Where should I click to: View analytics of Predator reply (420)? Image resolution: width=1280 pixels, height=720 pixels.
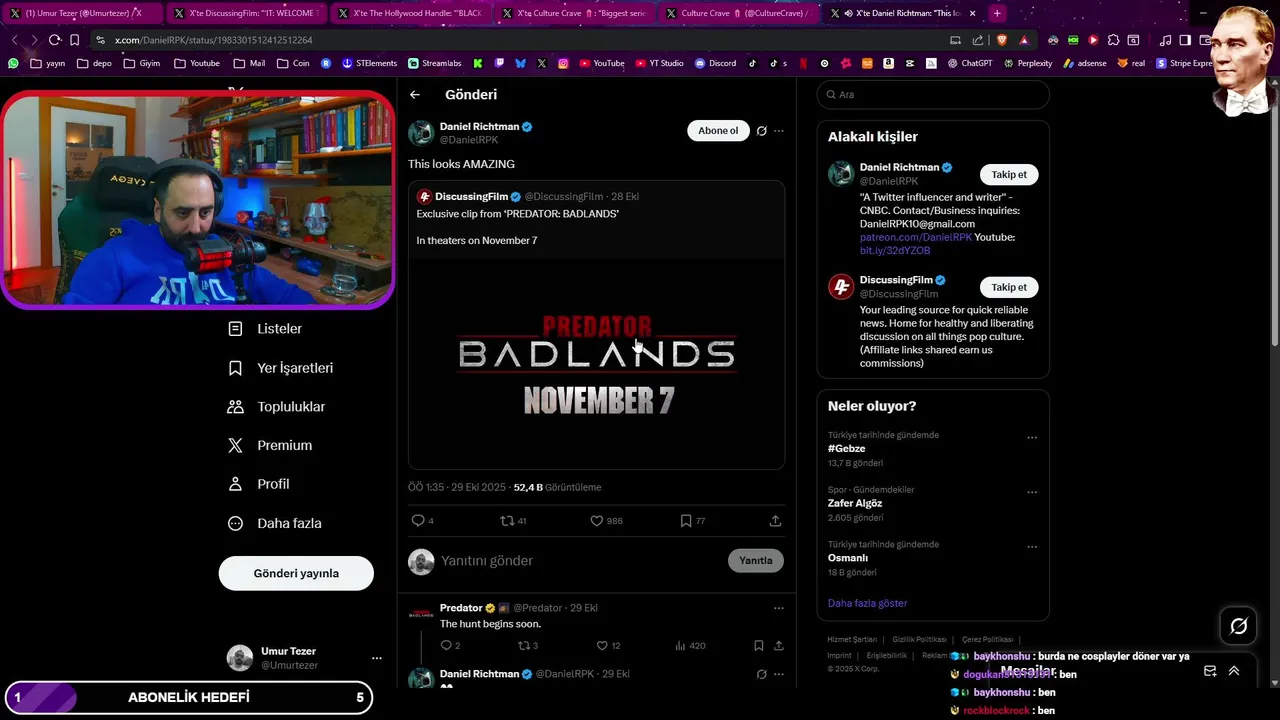[x=690, y=646]
